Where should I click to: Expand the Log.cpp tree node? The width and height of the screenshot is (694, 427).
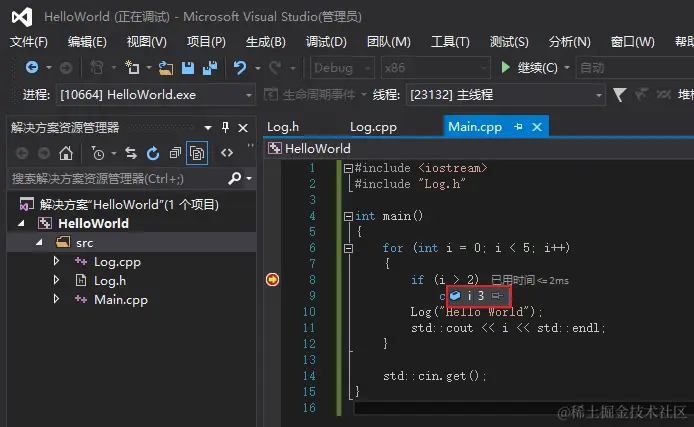pos(56,261)
